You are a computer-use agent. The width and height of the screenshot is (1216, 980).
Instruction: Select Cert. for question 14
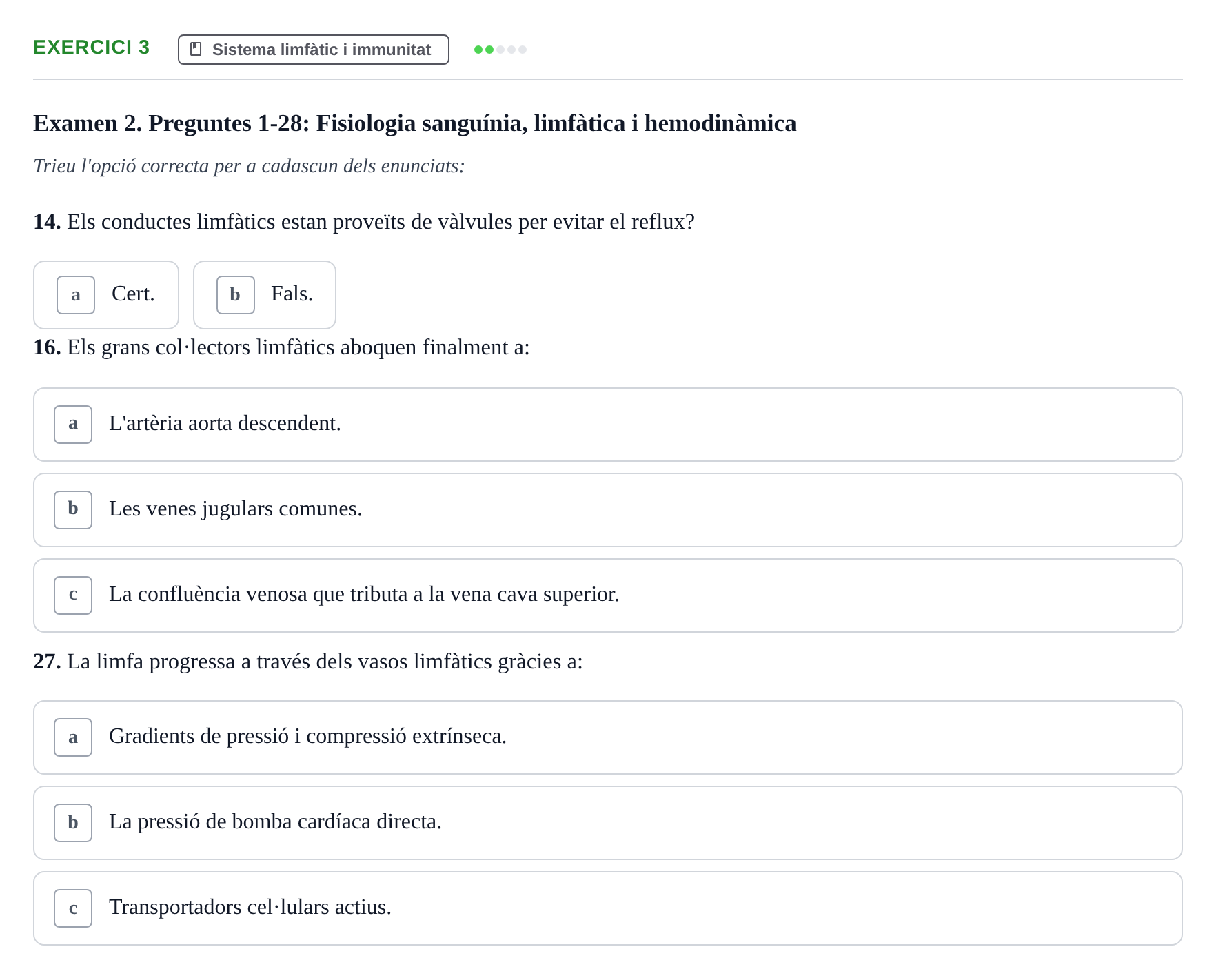tap(106, 295)
